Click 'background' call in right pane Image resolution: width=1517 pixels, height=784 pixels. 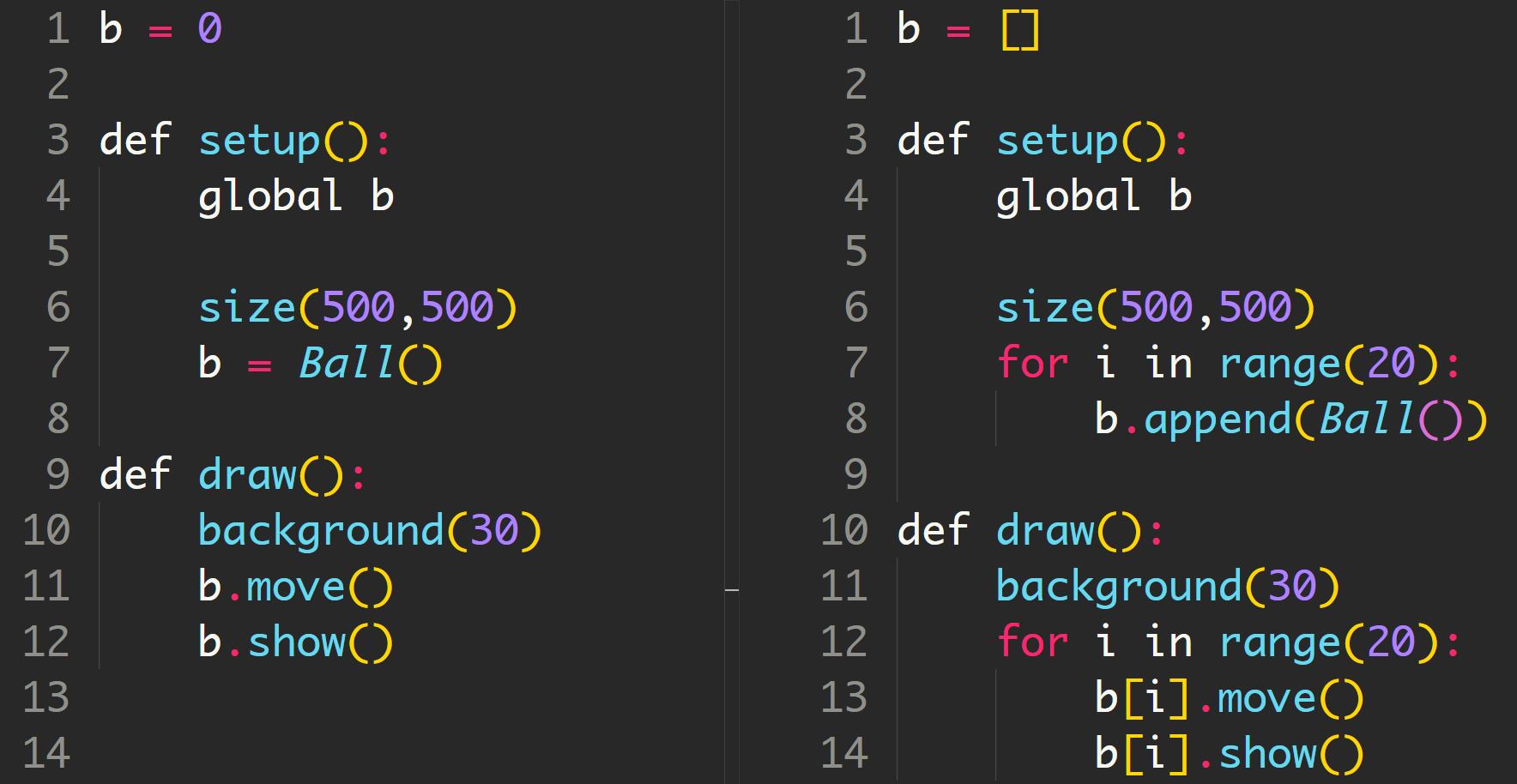[x=1119, y=587]
